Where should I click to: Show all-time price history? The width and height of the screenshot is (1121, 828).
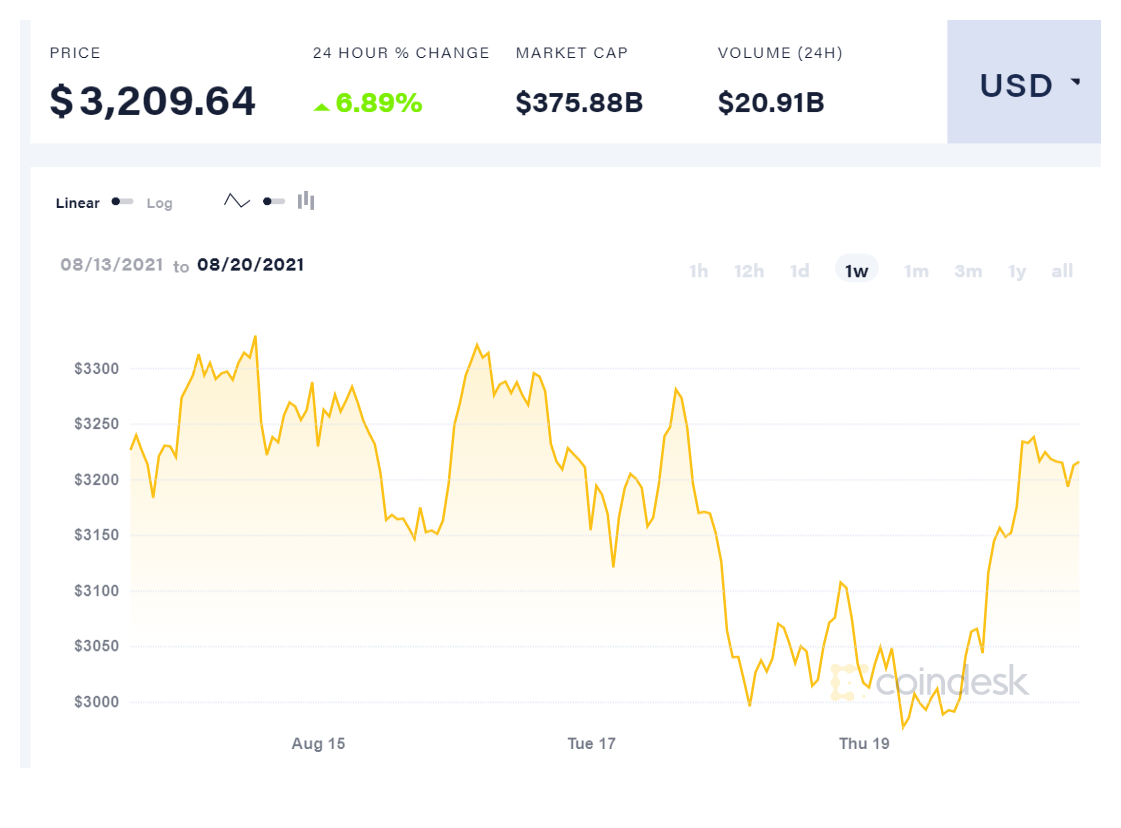(1062, 271)
